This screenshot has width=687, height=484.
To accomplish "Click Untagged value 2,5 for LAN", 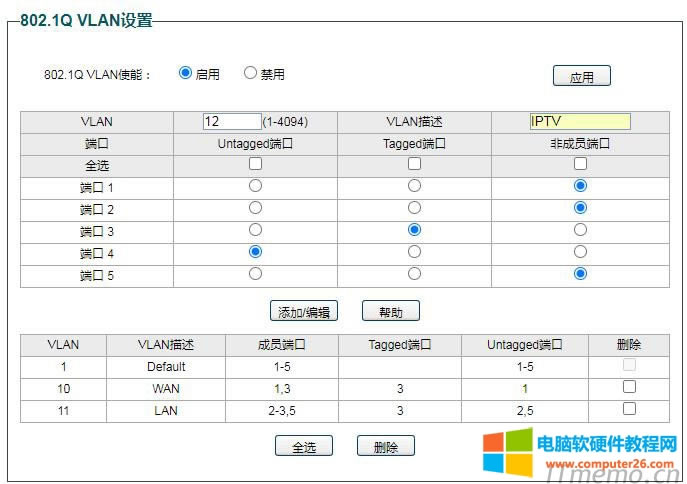I will tap(525, 410).
